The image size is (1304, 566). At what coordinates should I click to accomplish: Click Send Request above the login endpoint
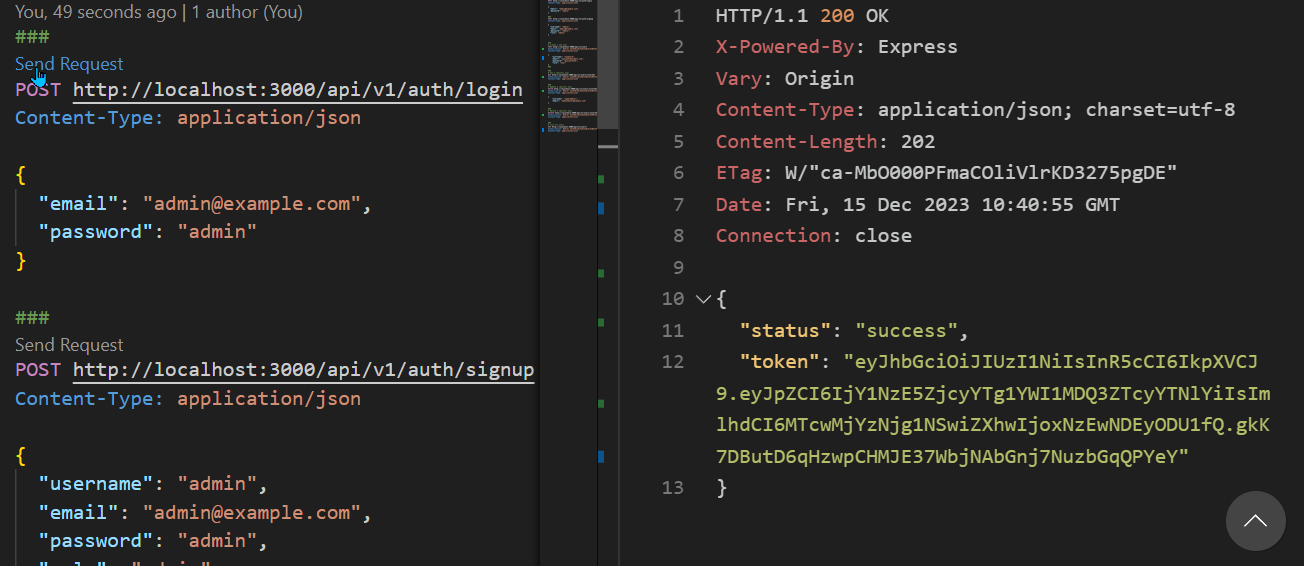pos(69,64)
